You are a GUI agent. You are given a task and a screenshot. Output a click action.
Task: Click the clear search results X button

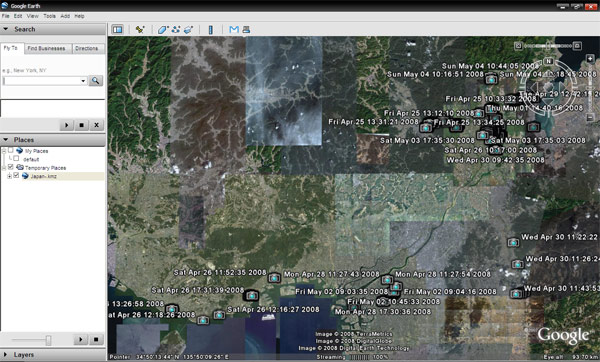pyautogui.click(x=96, y=125)
